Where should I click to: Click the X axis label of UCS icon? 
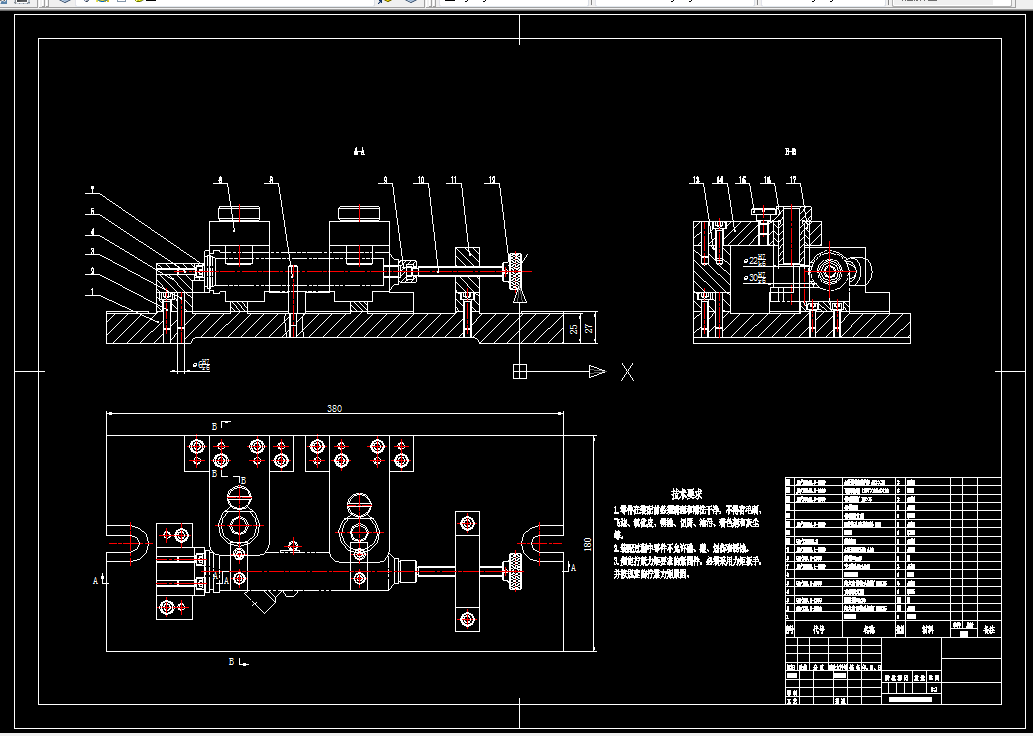[x=627, y=372]
